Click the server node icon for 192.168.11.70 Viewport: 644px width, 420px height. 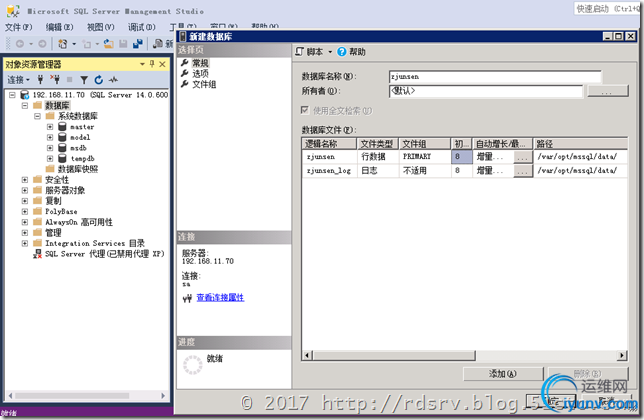pyautogui.click(x=25, y=95)
